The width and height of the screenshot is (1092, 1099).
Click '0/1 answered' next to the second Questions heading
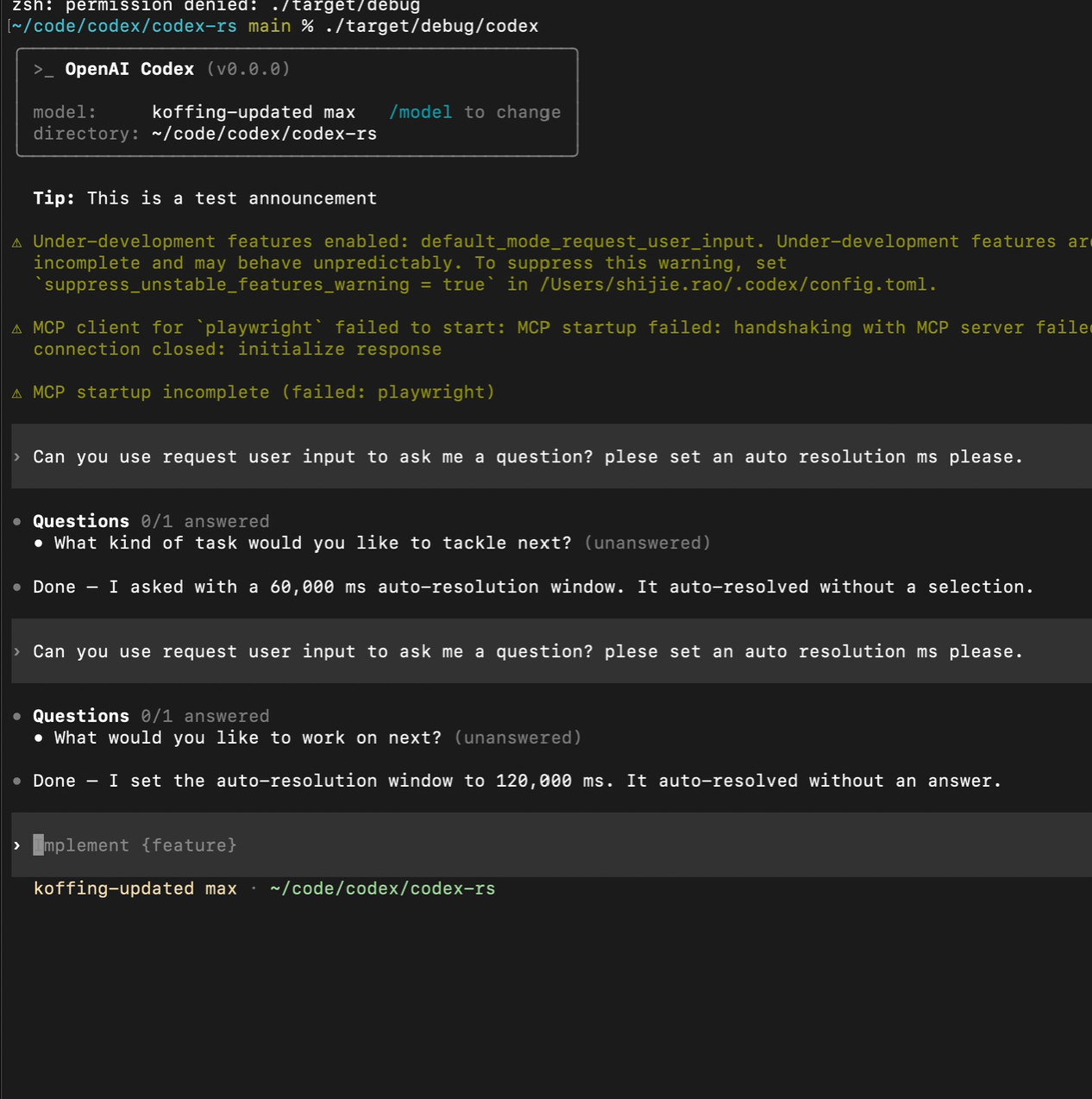205,716
